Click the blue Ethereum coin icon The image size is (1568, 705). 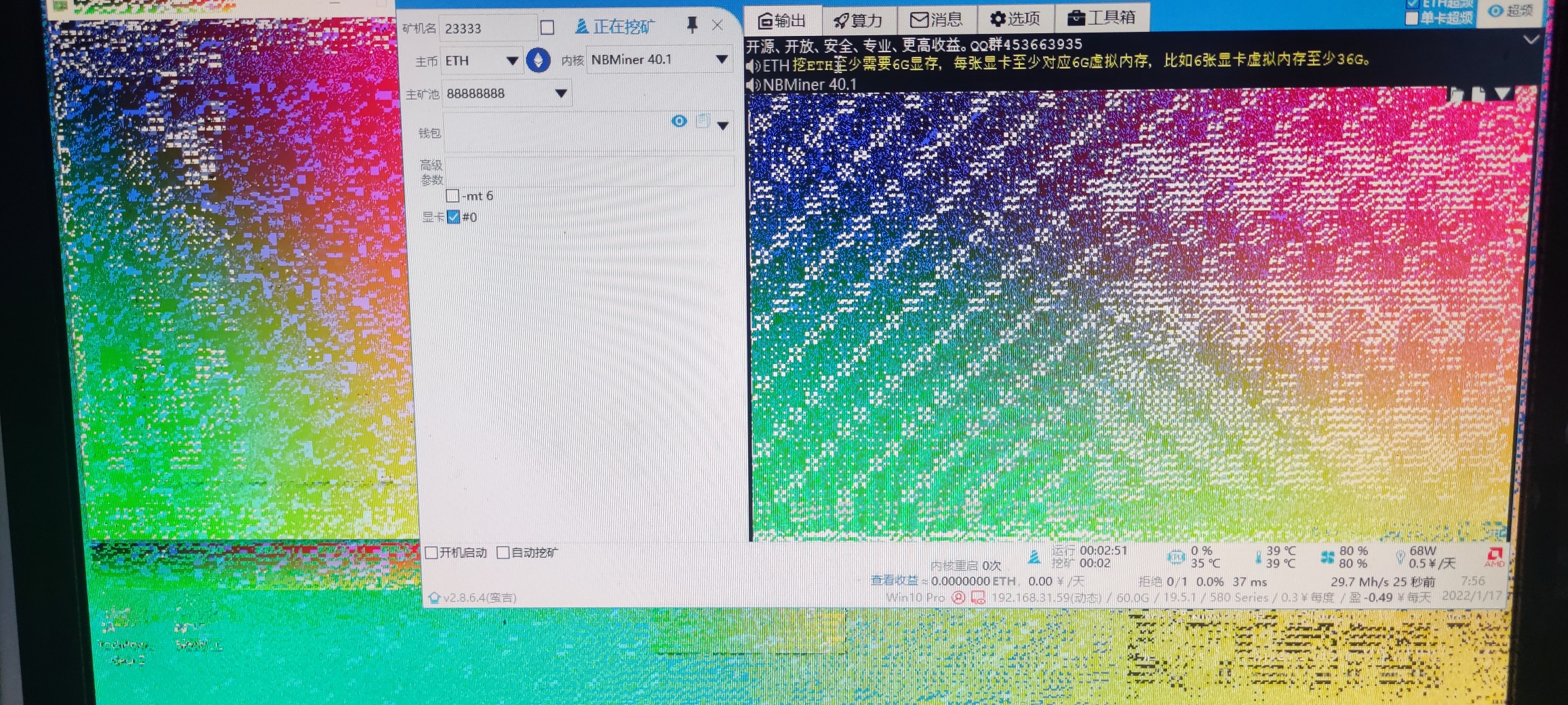(538, 60)
